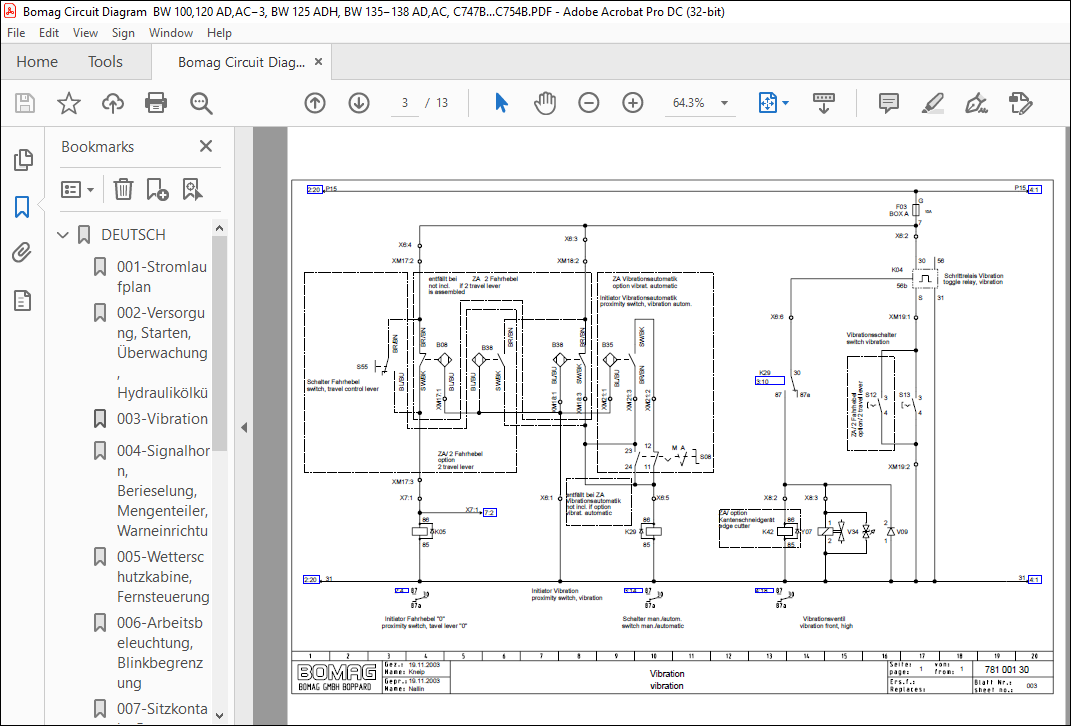Viewport: 1071px width, 726px height.
Task: Add a new bookmark icon
Action: [157, 189]
